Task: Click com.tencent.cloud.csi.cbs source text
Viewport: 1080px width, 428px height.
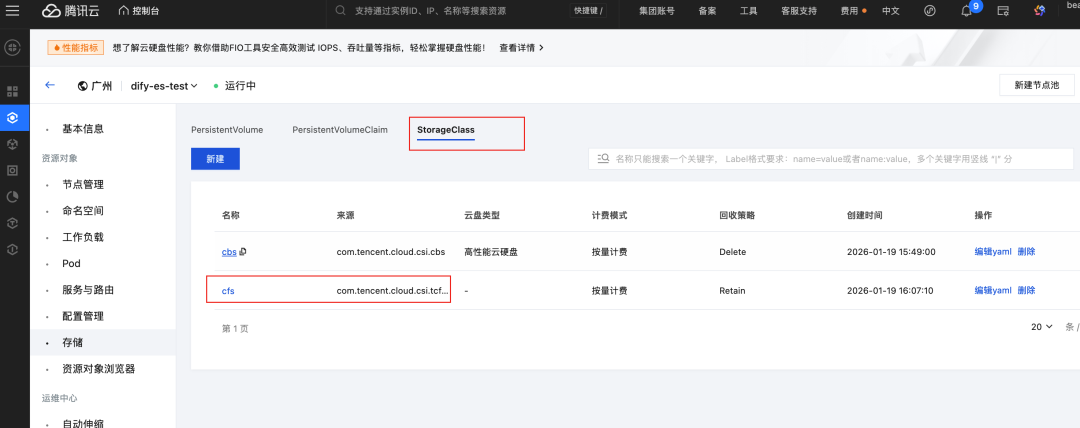Action: pyautogui.click(x=391, y=252)
